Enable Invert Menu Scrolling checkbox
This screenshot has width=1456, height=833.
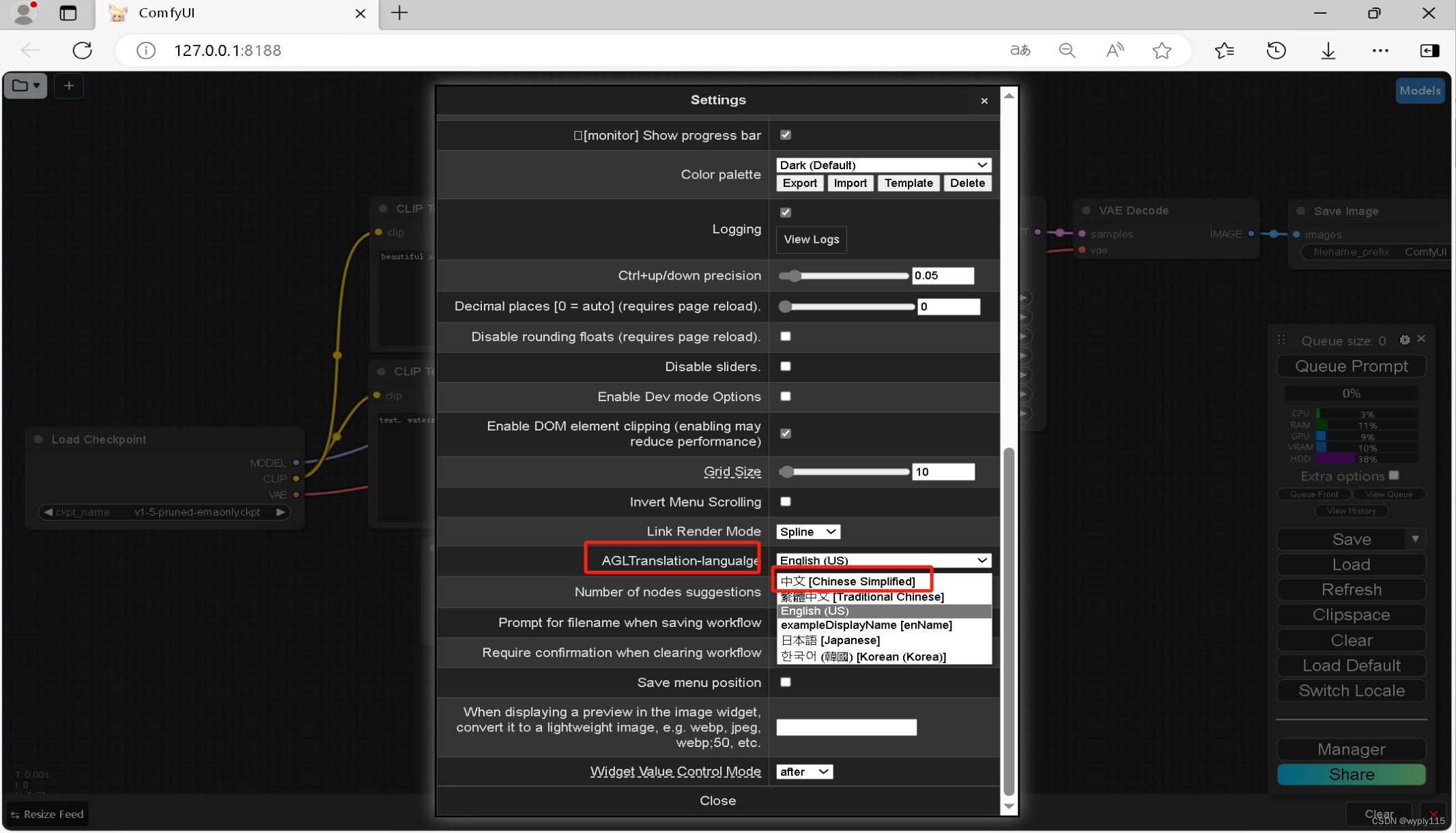(x=786, y=501)
